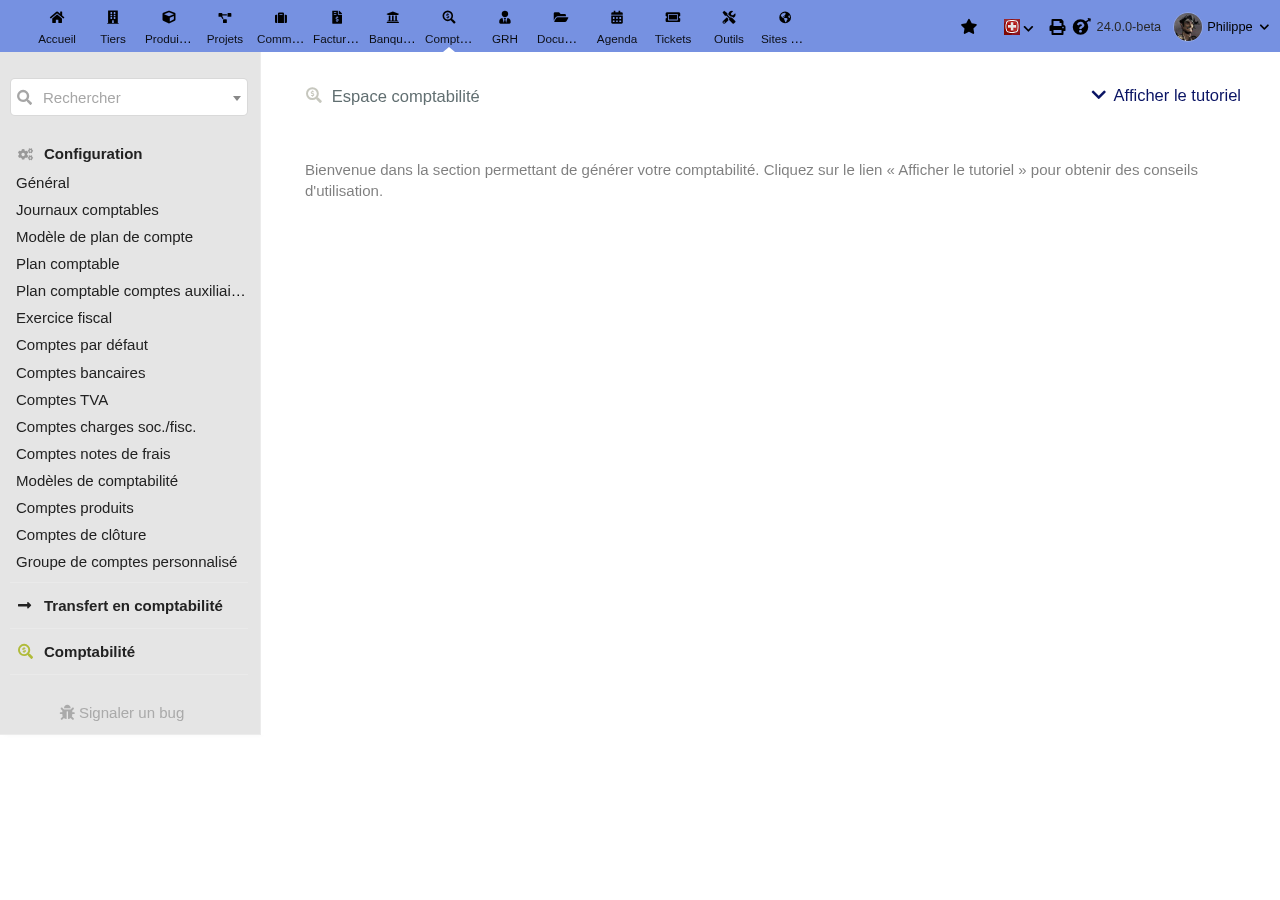This screenshot has height=900, width=1280.
Task: Focus the Rechercher search field
Action: tap(129, 97)
